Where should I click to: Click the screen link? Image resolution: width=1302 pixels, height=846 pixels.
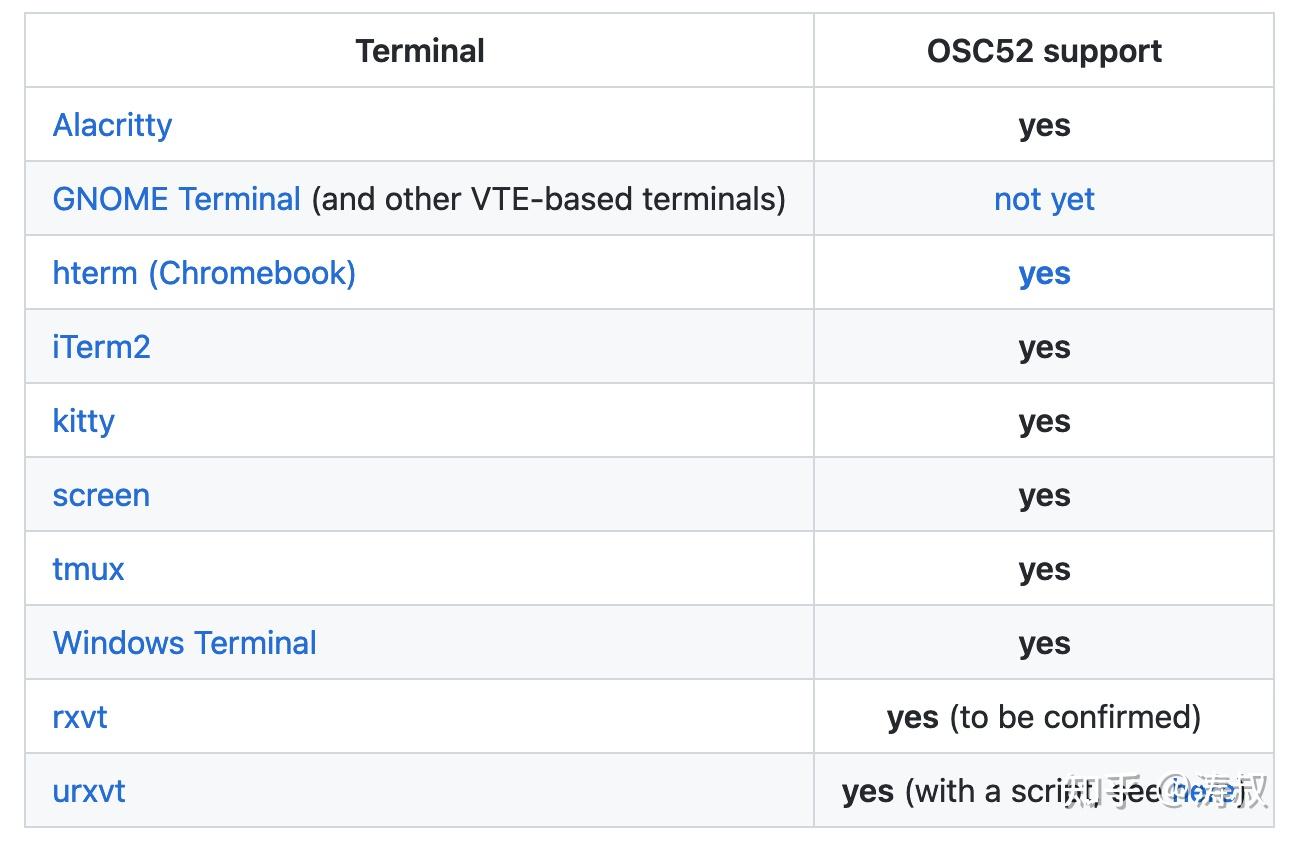coord(101,495)
